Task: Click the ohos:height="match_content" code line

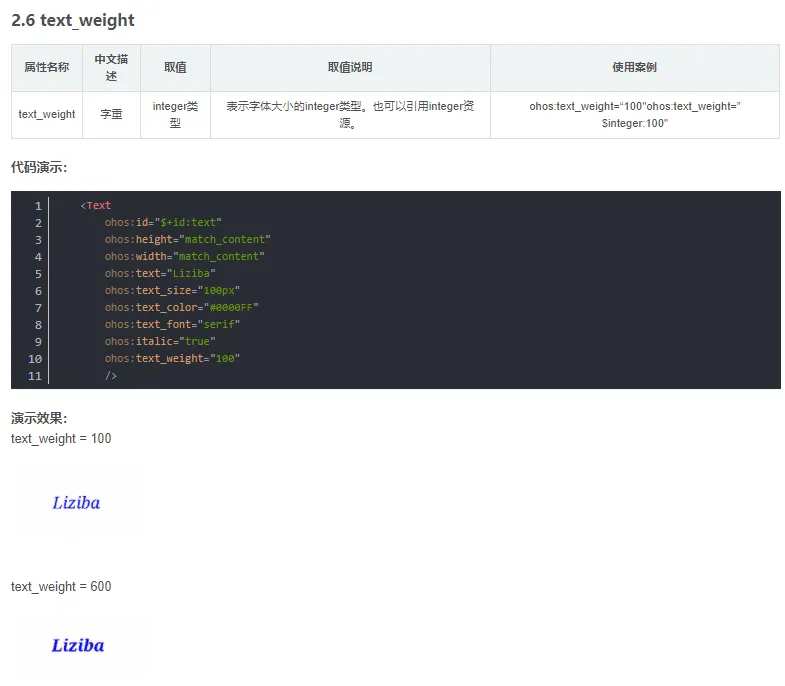Action: pos(187,239)
